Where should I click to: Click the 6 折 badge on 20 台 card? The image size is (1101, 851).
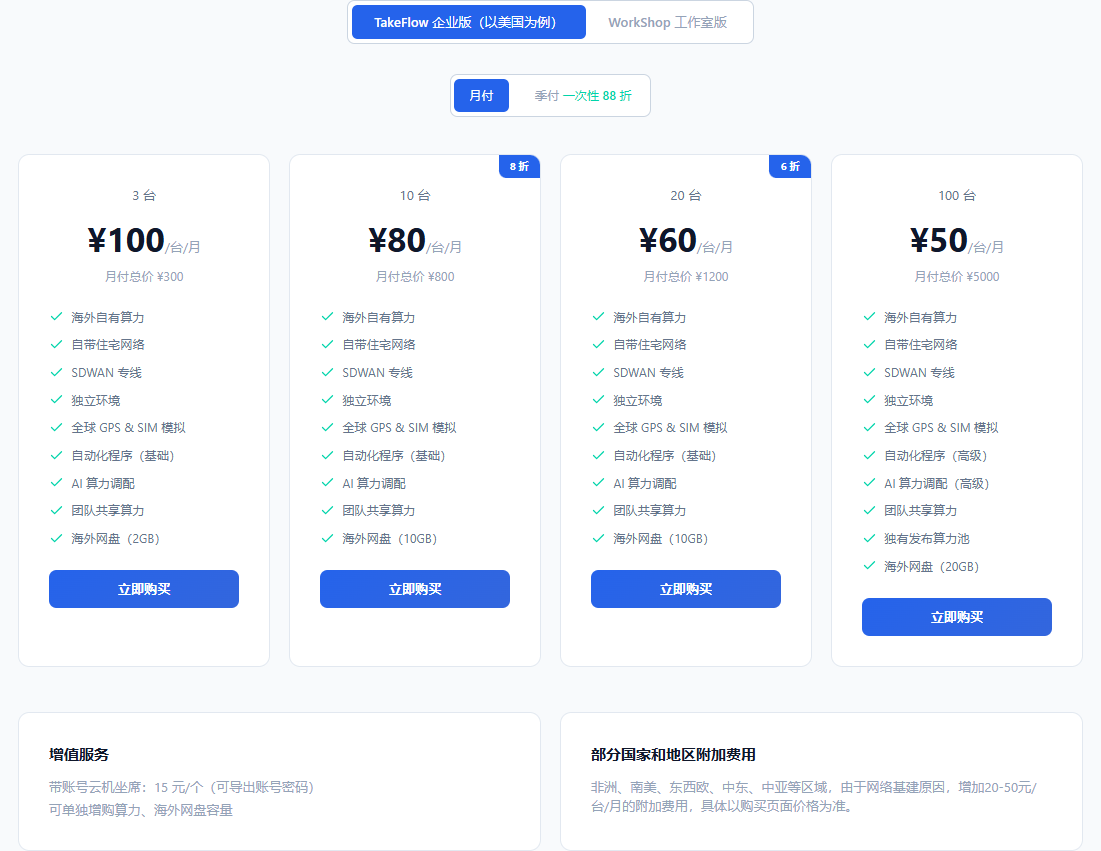[790, 166]
